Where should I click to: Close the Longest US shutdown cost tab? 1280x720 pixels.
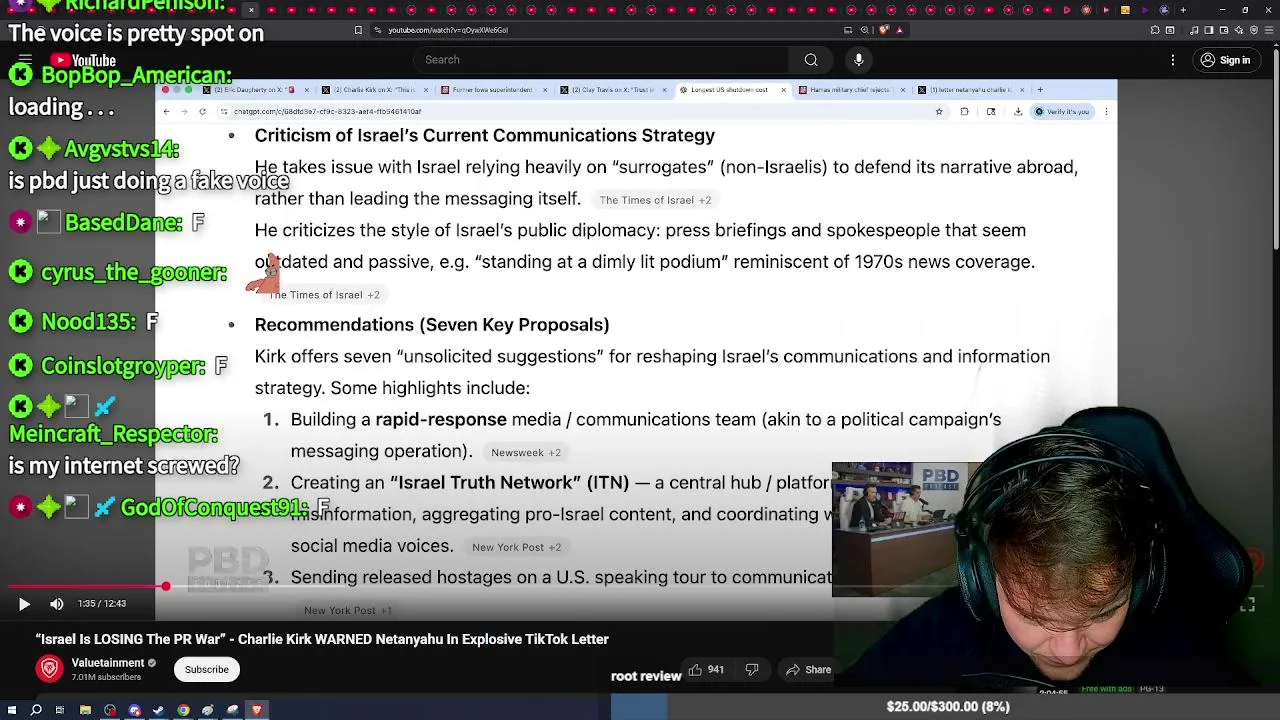click(783, 90)
